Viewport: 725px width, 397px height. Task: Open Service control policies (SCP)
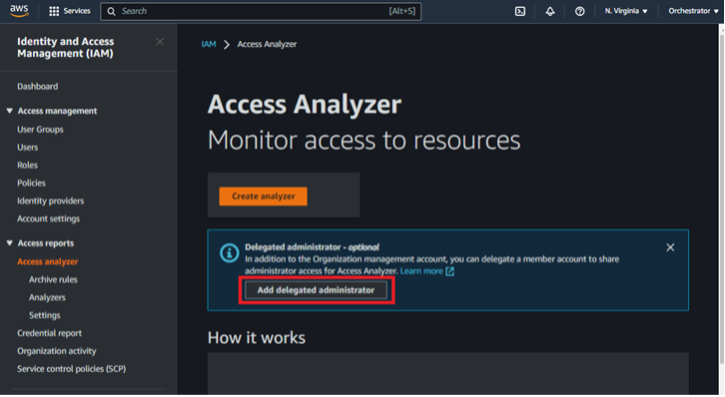click(72, 369)
